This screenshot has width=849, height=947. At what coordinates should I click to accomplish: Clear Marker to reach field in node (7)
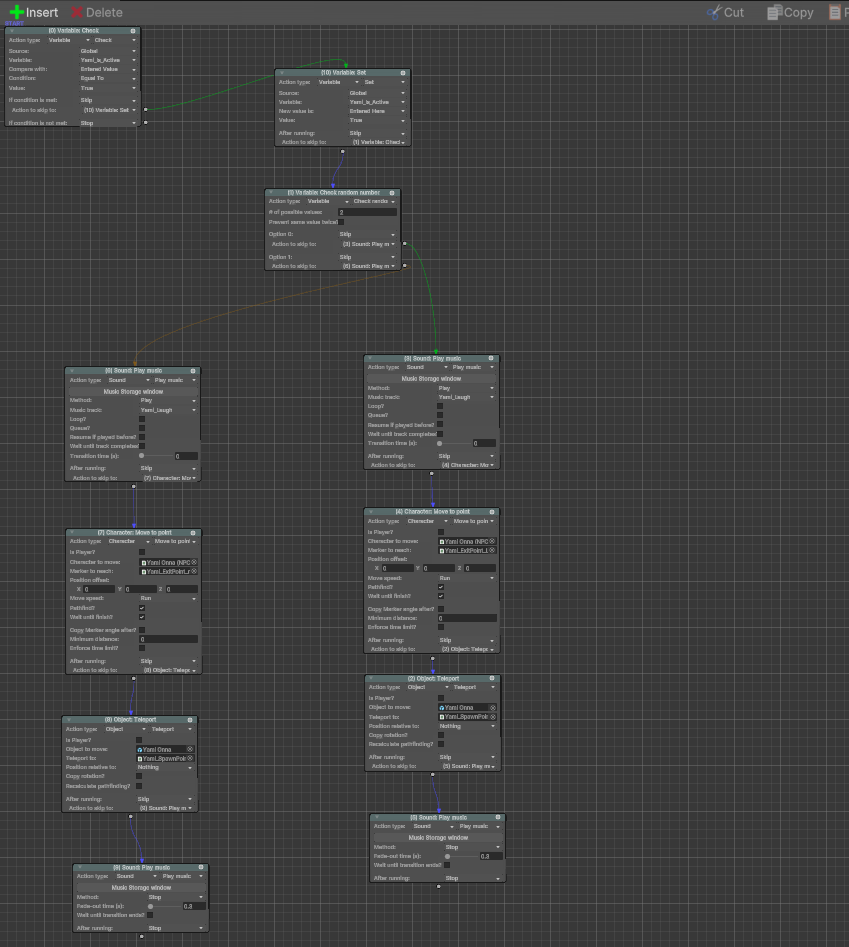click(194, 571)
